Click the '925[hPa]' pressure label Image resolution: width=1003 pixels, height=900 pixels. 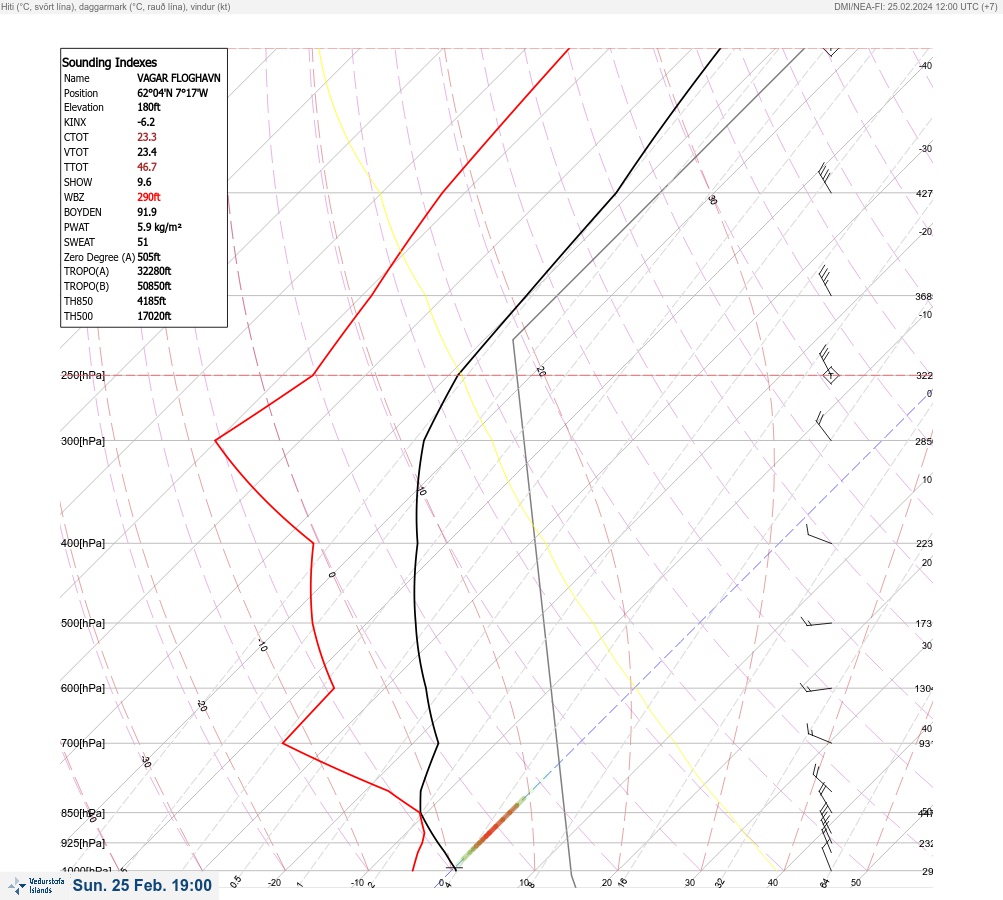83,843
